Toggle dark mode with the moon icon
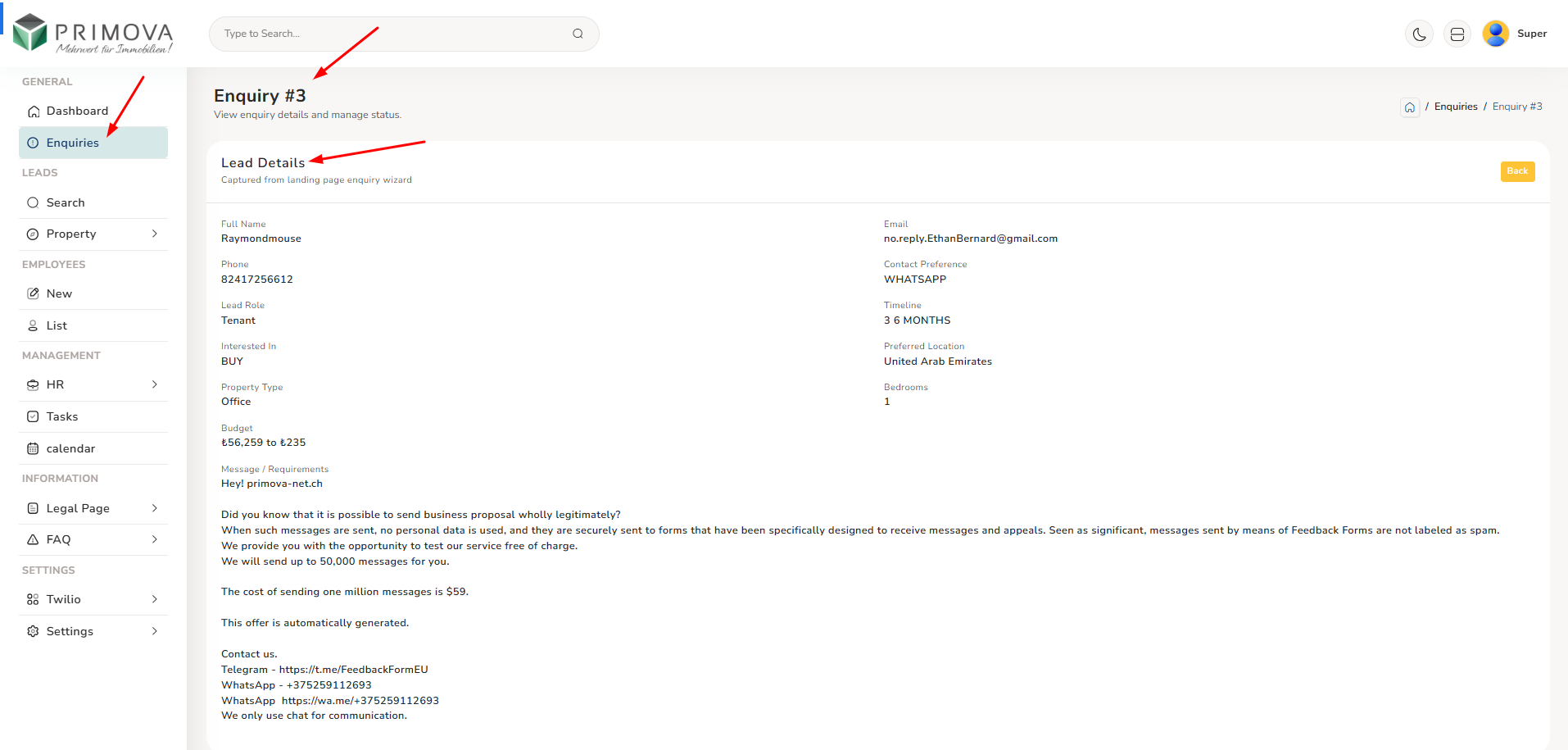This screenshot has width=1568, height=750. (x=1419, y=34)
